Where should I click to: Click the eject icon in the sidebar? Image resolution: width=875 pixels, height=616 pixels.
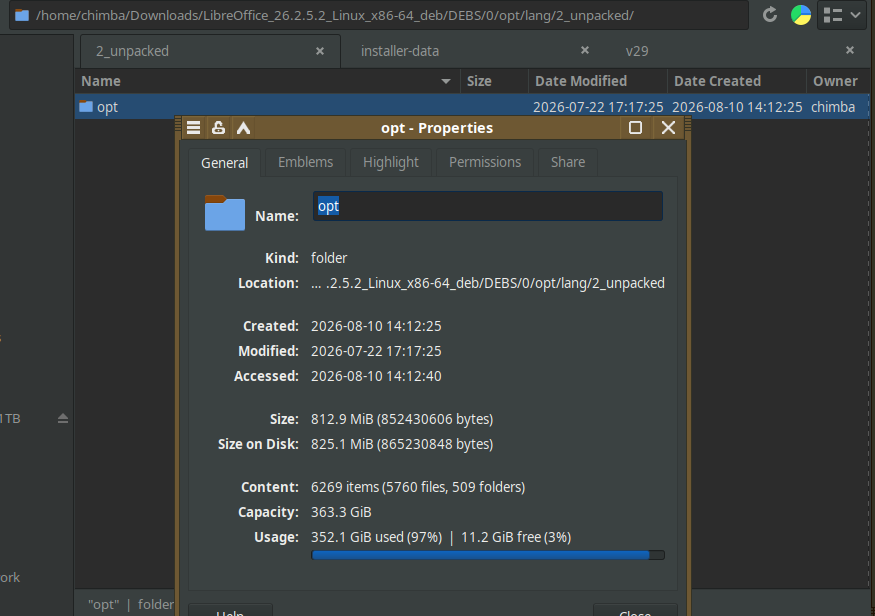62,418
